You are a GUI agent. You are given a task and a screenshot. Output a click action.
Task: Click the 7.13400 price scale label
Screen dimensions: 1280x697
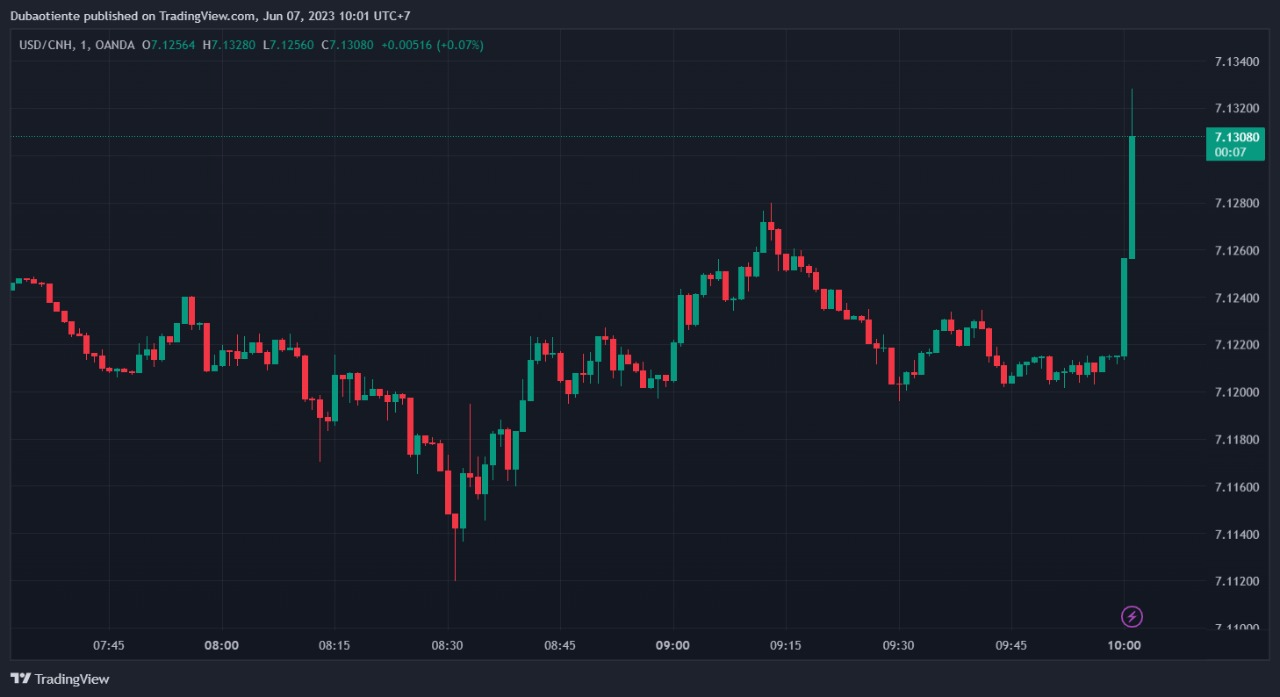point(1236,62)
